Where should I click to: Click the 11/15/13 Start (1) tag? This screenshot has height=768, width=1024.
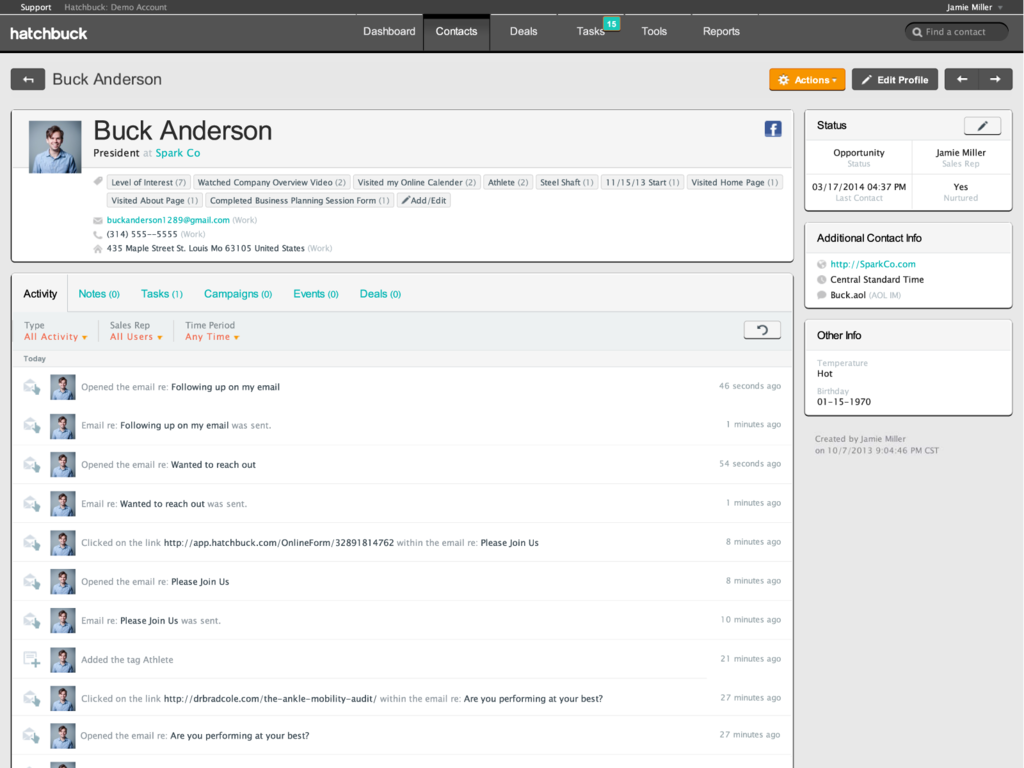(x=642, y=182)
